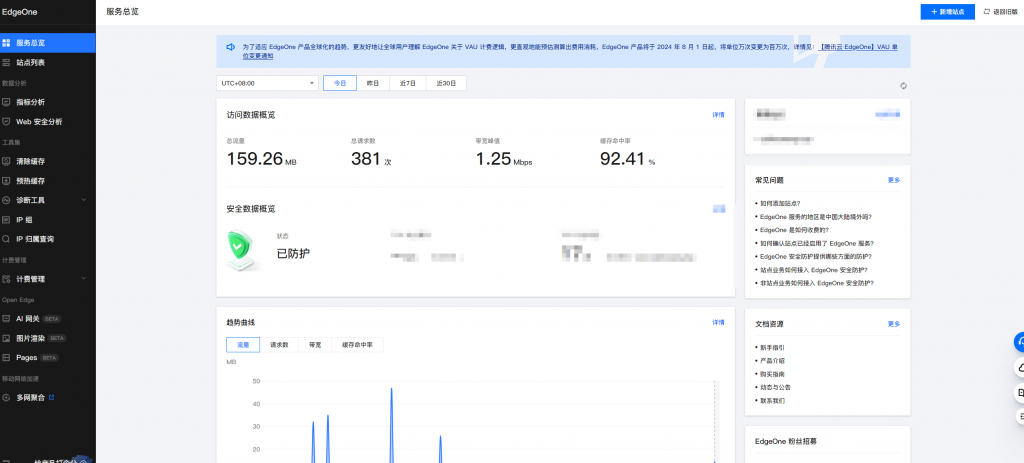1024x463 pixels.
Task: Switch trend chart to 缓存命中率 tab
Action: 357,345
